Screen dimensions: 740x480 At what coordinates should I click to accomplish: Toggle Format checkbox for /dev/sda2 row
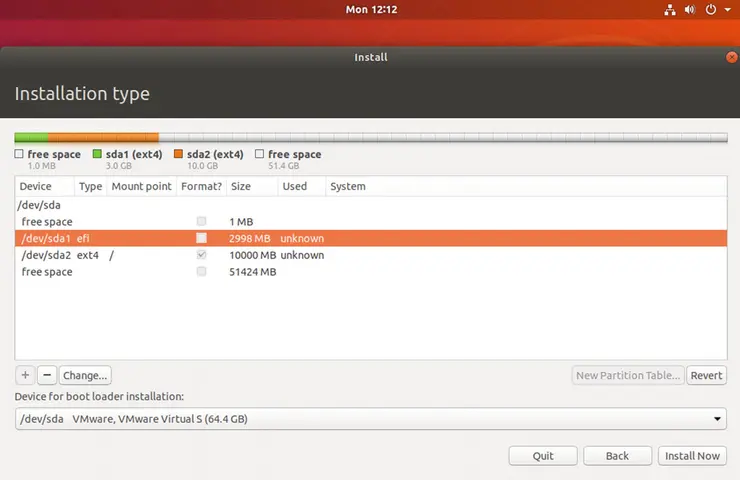coord(202,255)
